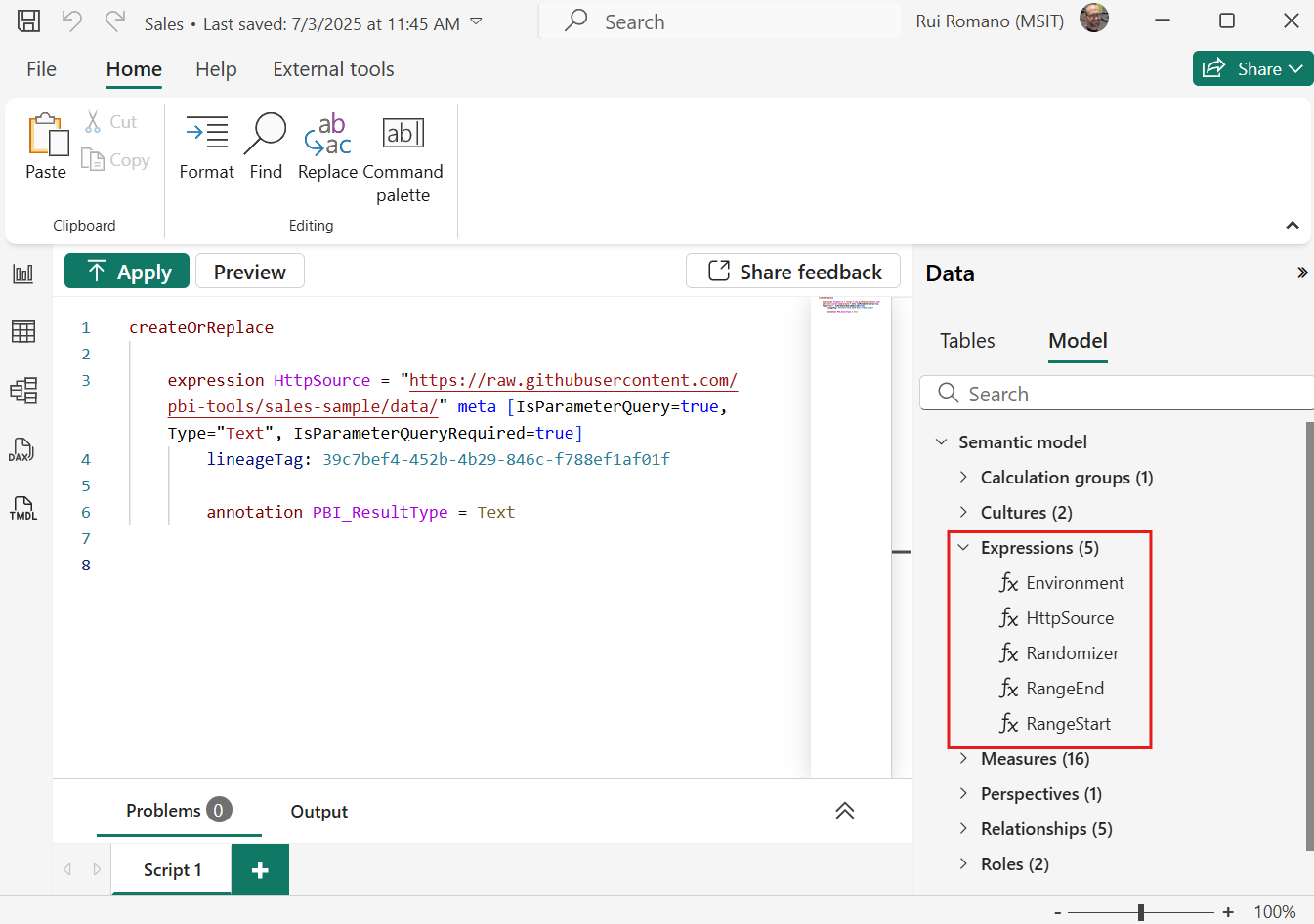Collapse the Expressions tree node

pyautogui.click(x=963, y=548)
